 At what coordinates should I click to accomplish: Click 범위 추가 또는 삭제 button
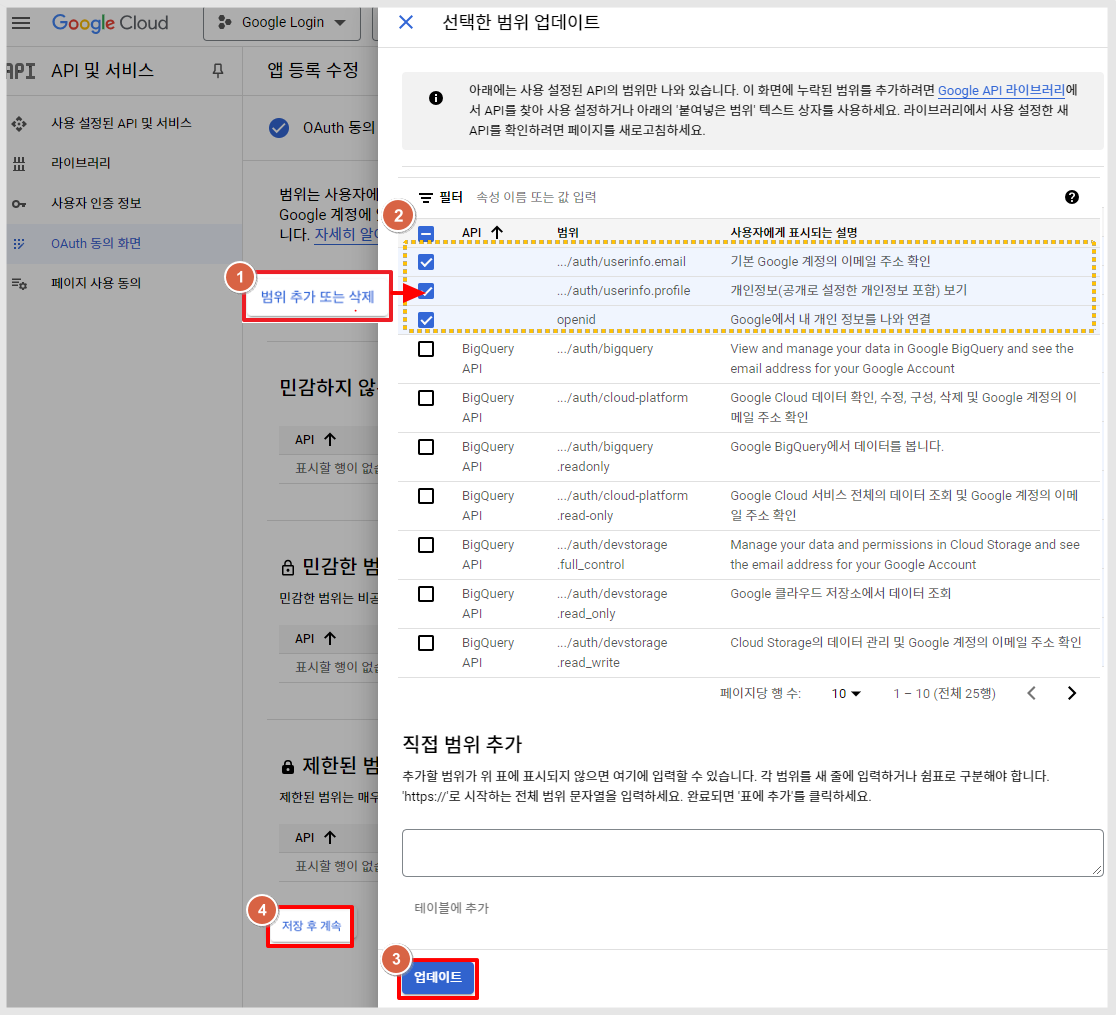pyautogui.click(x=317, y=297)
